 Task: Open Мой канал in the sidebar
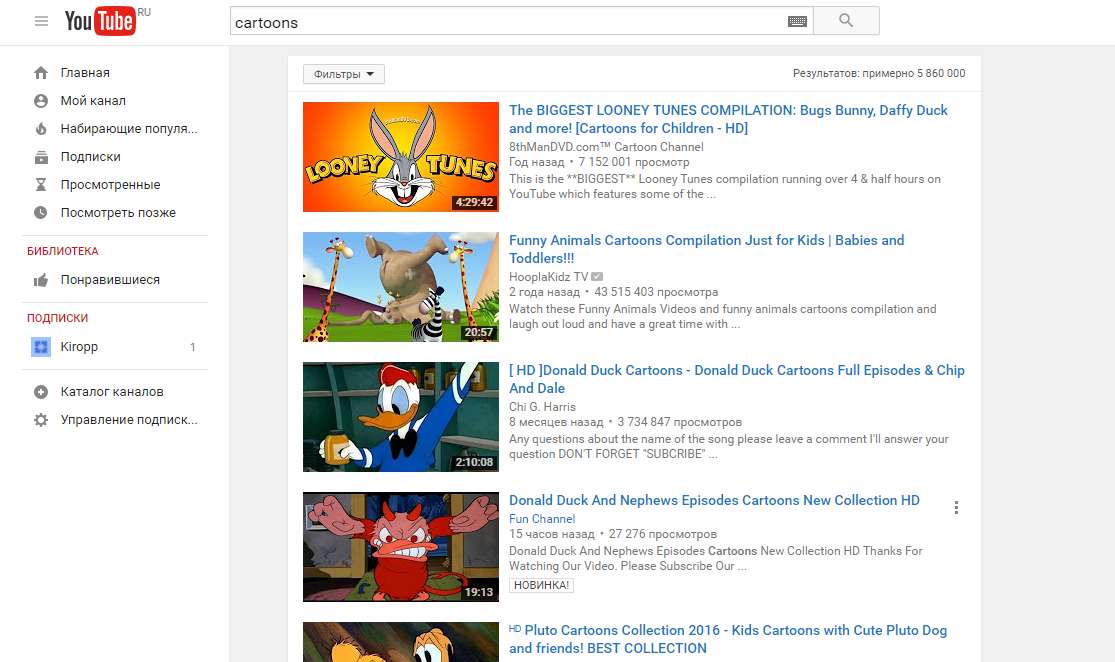pyautogui.click(x=93, y=101)
